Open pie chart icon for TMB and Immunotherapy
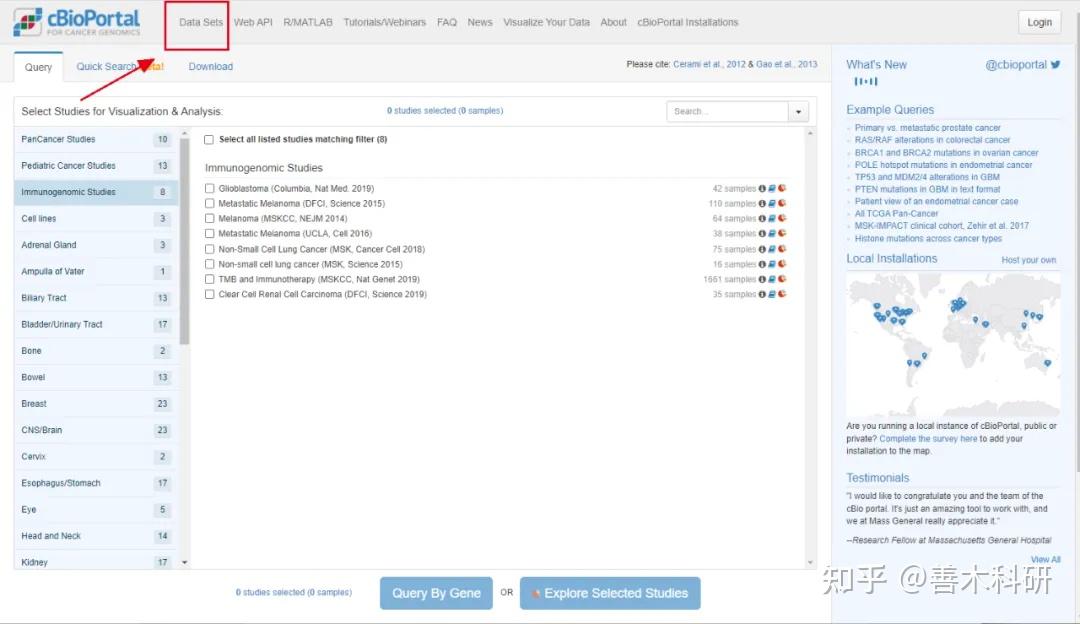The height and width of the screenshot is (624, 1080). coord(782,280)
